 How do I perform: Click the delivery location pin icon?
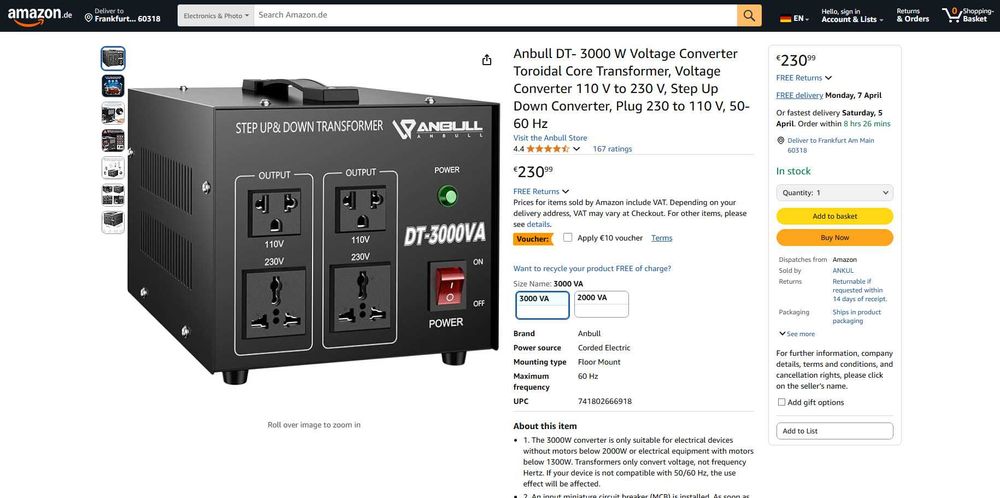(89, 18)
